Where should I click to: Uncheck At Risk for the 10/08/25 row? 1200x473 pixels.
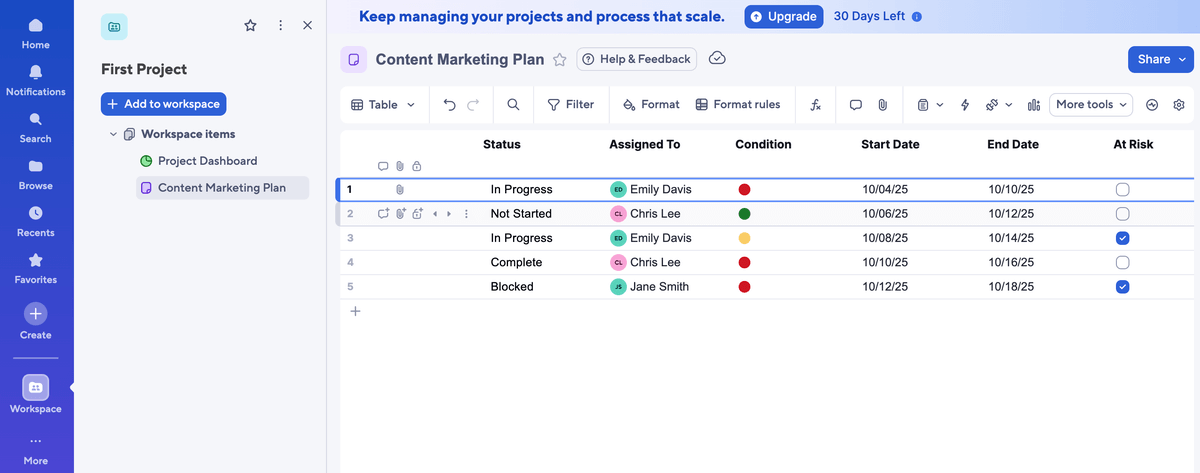click(1122, 238)
